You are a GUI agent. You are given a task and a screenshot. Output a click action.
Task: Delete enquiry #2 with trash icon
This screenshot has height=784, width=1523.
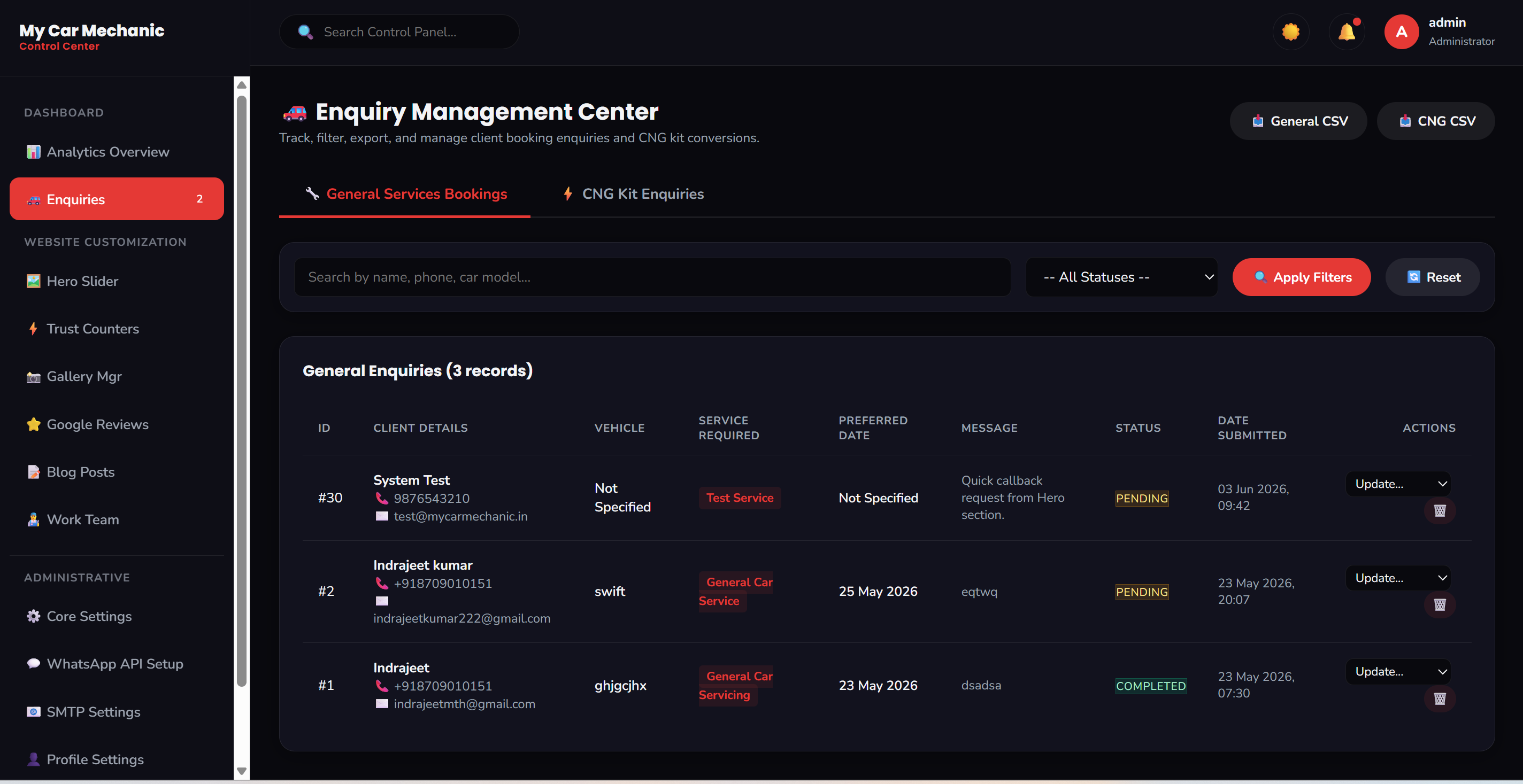1440,604
